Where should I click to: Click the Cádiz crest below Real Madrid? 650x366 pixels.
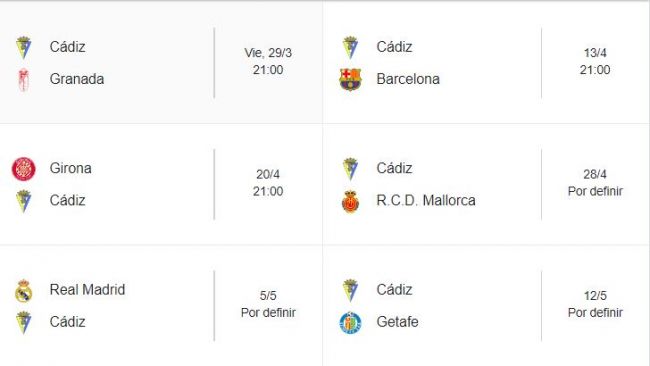point(24,322)
